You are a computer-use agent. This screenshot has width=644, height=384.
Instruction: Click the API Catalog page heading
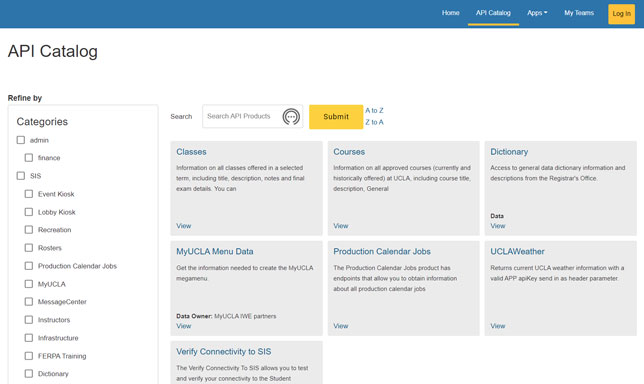[x=53, y=51]
